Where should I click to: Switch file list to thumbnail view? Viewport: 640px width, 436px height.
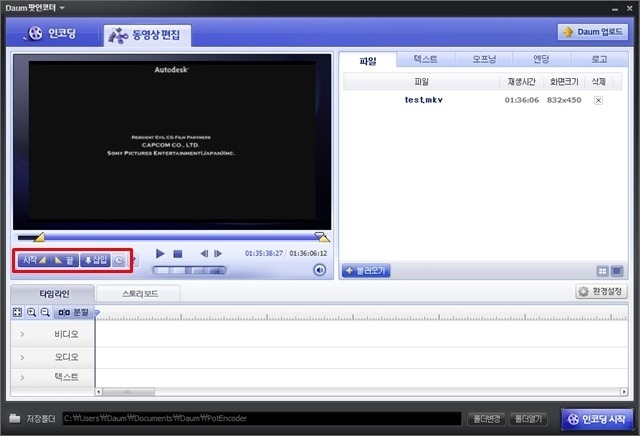602,271
